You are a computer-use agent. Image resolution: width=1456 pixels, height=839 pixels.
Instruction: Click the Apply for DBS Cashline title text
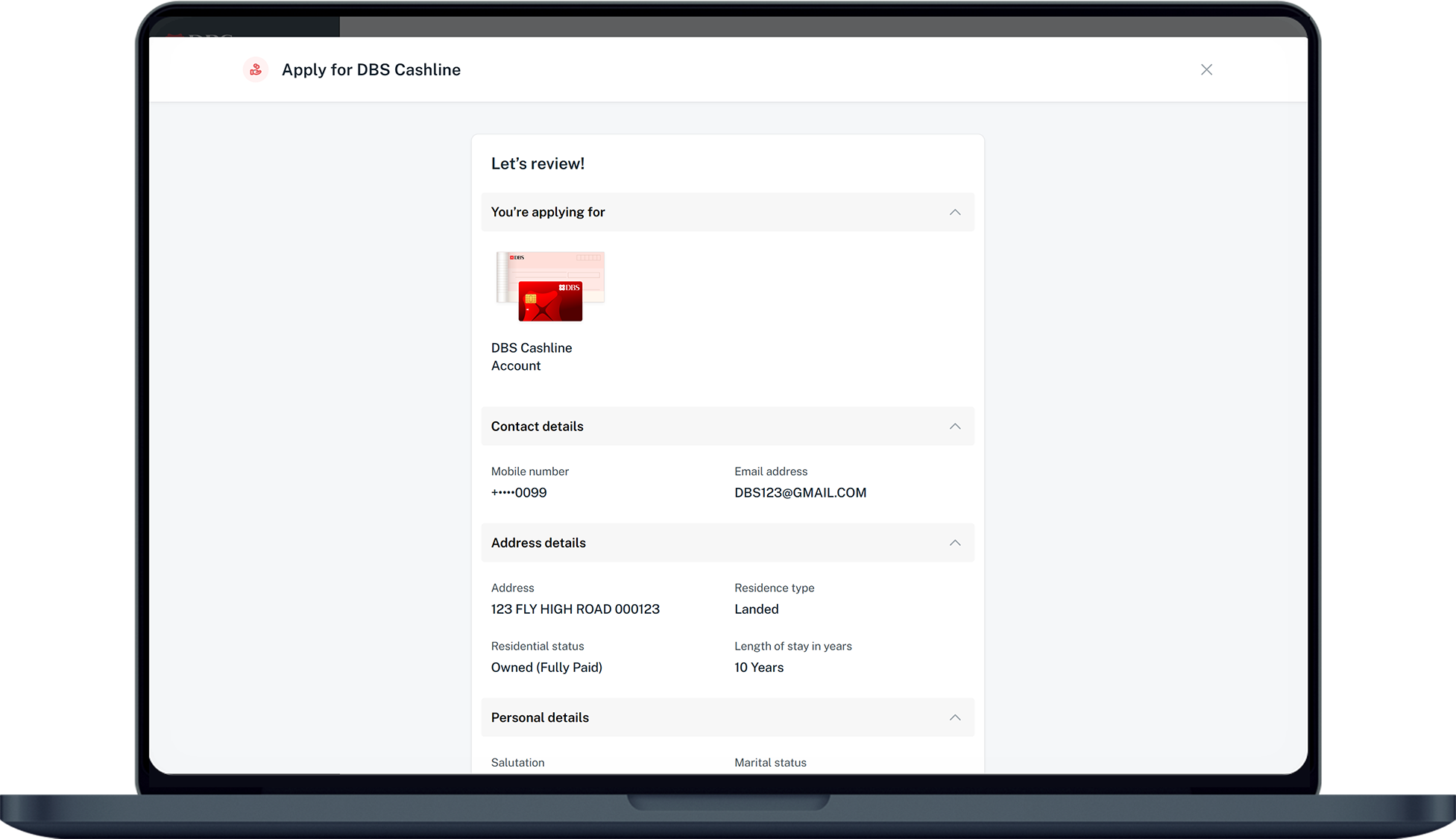[x=371, y=70]
